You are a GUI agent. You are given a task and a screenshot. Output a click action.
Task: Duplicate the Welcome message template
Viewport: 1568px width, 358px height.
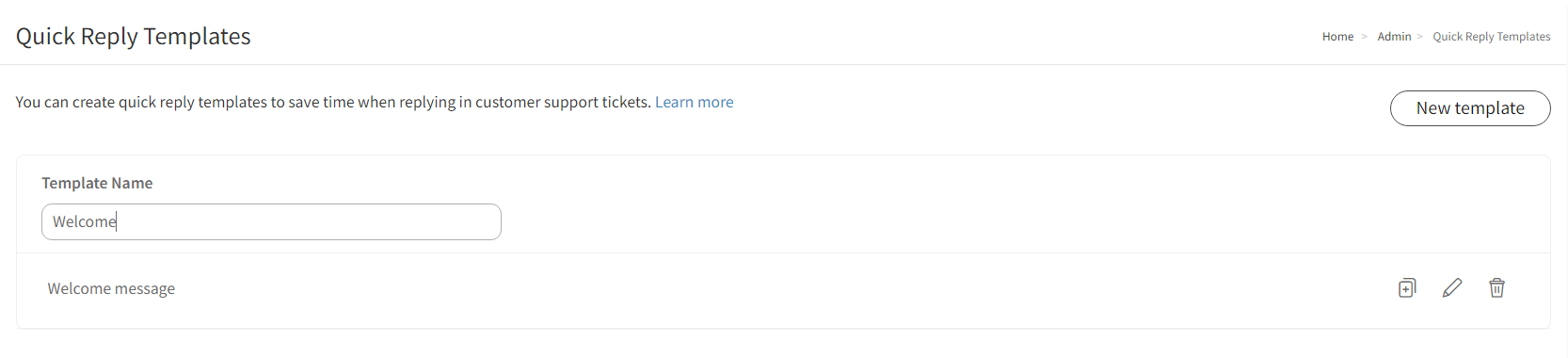[x=1407, y=288]
